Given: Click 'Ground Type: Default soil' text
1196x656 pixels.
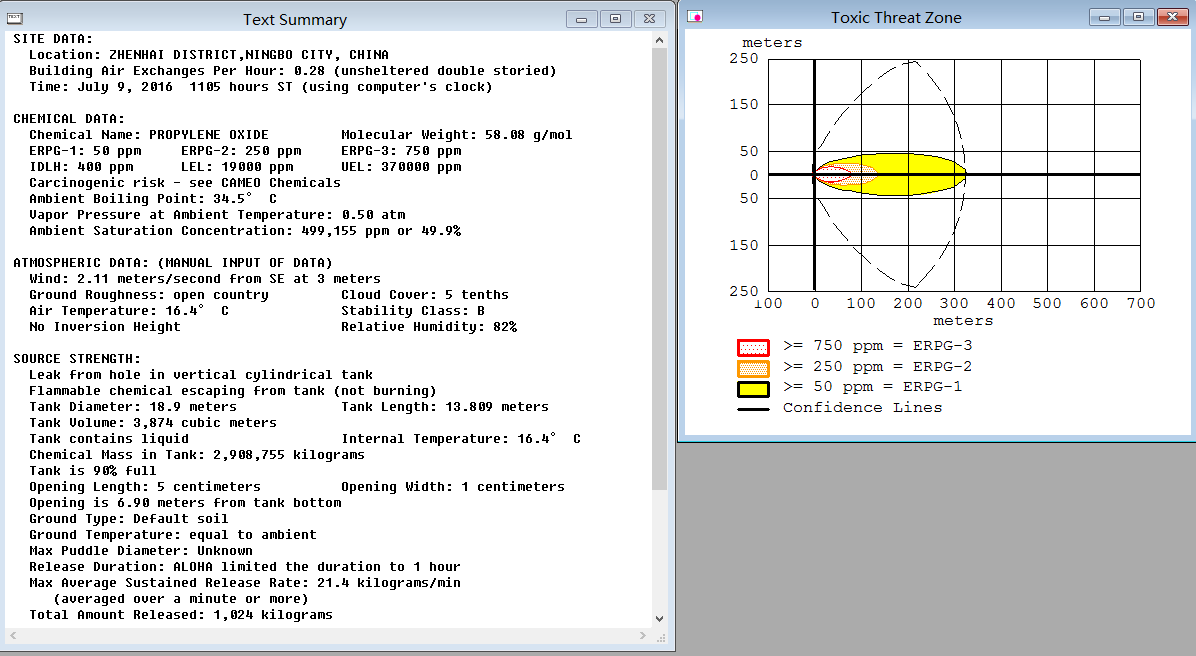Looking at the screenshot, I should click(128, 519).
